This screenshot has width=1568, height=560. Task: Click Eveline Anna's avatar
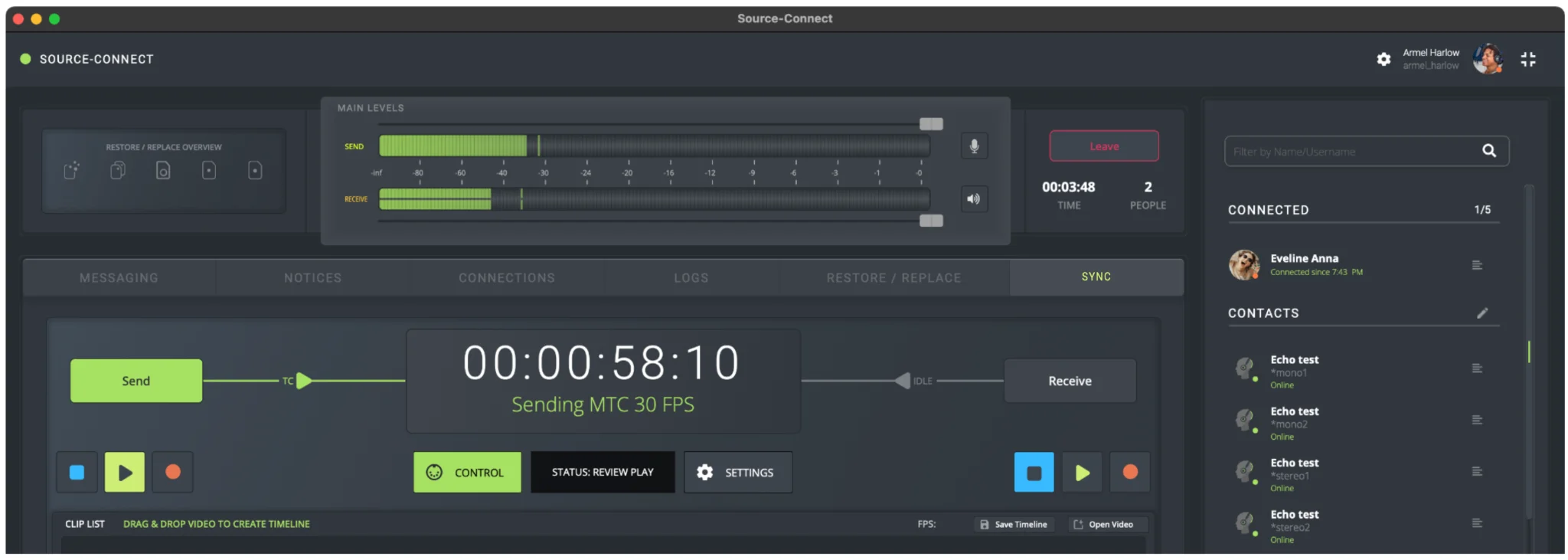click(x=1244, y=264)
